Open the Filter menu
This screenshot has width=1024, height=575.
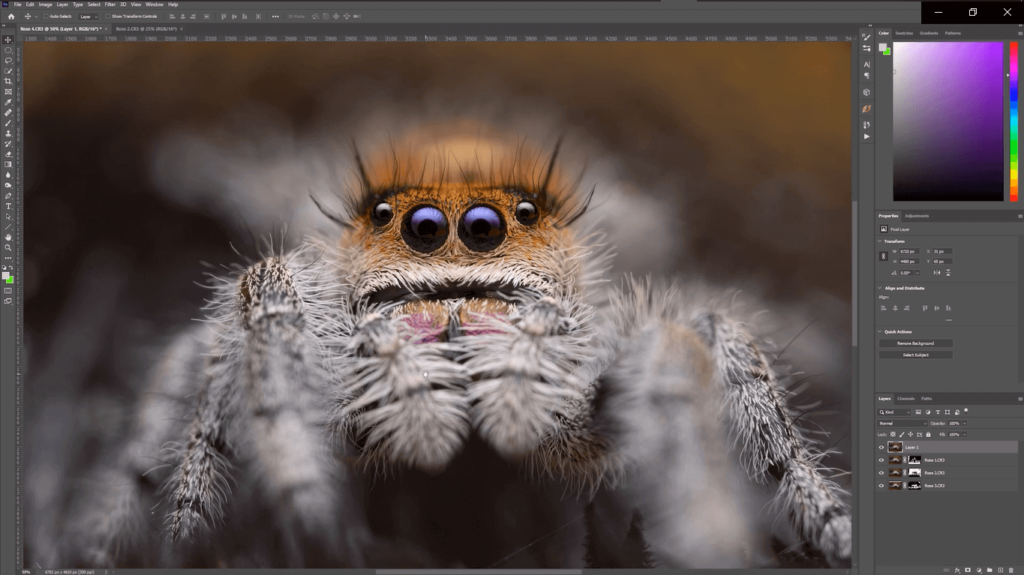click(x=110, y=5)
